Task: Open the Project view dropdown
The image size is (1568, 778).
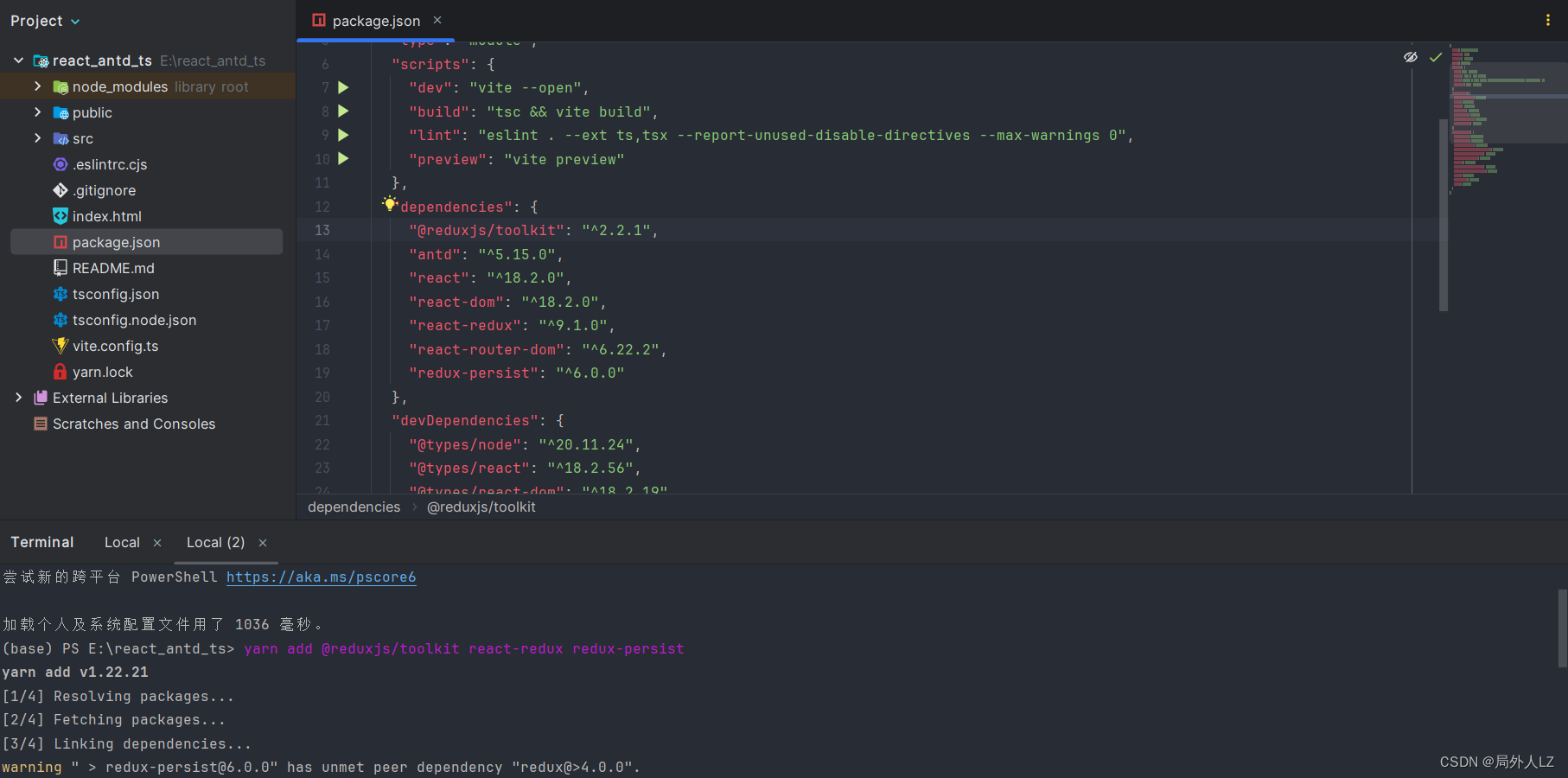Action: (45, 21)
